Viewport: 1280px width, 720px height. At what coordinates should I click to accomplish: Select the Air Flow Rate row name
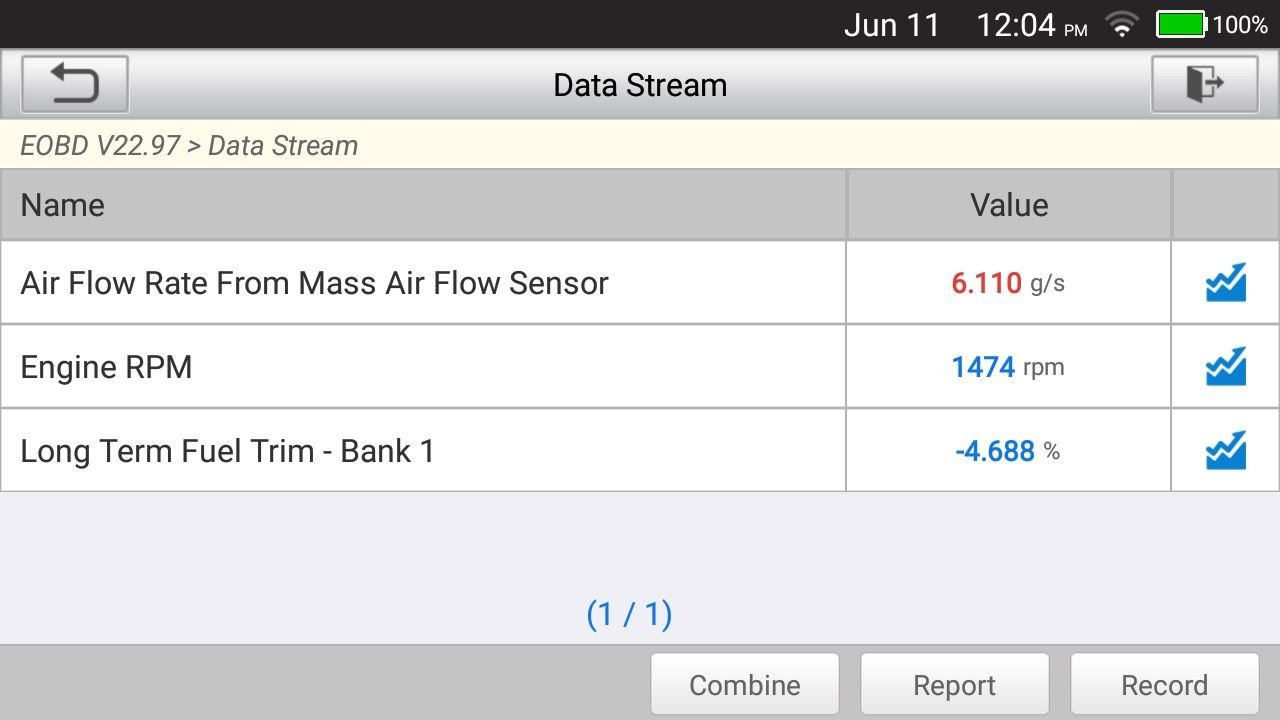click(x=314, y=283)
